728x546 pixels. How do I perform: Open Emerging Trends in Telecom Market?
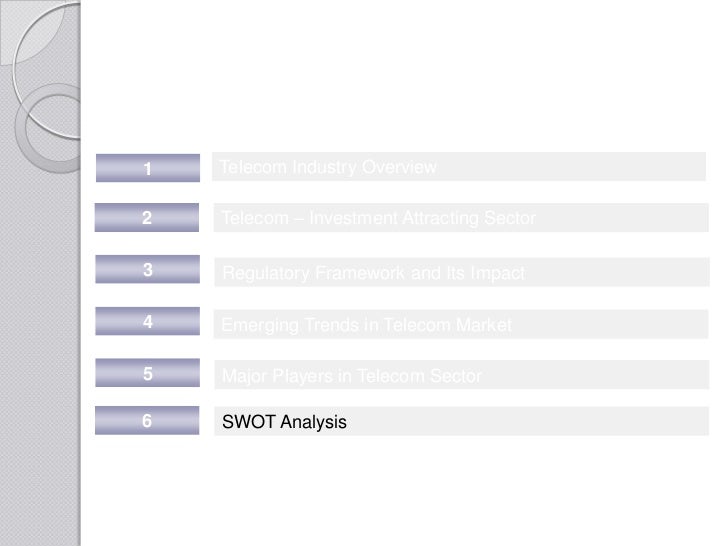[366, 325]
